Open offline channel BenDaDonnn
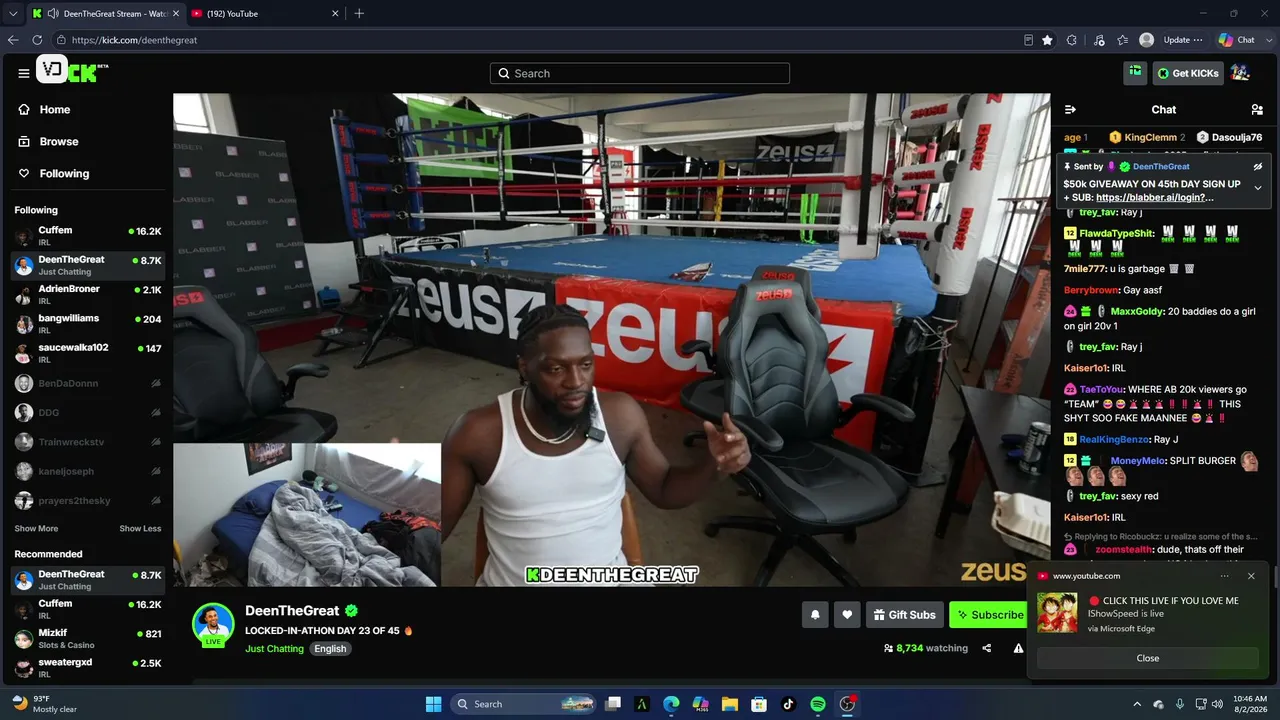The image size is (1280, 720). [x=87, y=383]
